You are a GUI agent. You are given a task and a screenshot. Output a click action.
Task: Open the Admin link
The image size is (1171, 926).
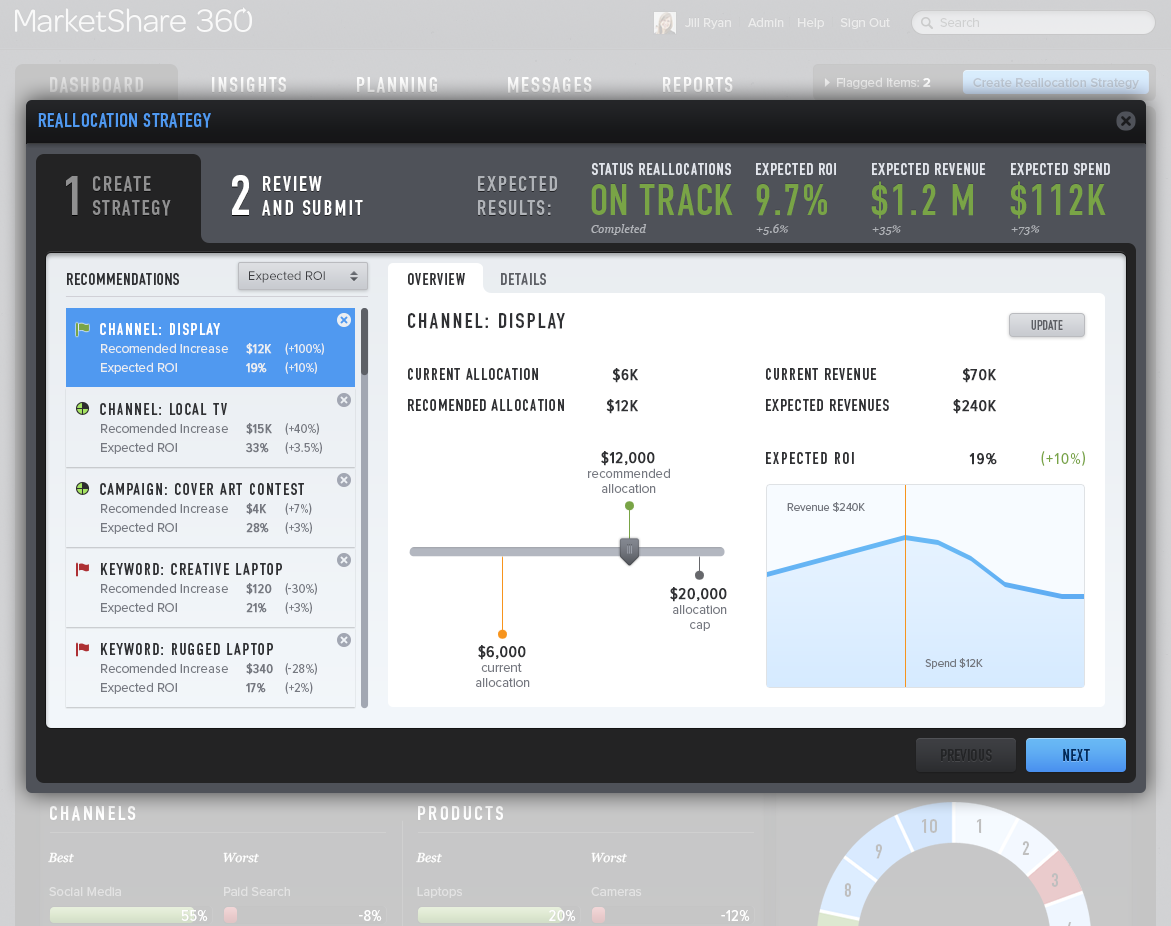point(765,23)
